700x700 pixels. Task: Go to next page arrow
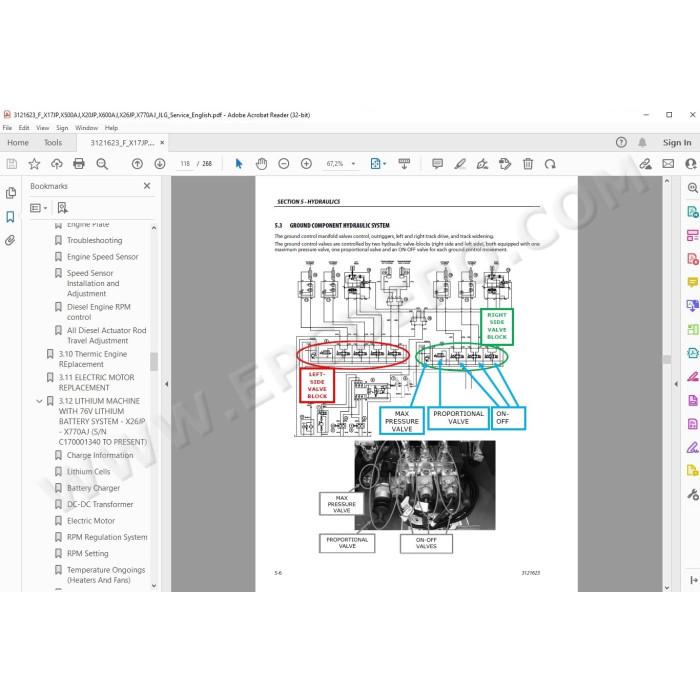tap(159, 164)
